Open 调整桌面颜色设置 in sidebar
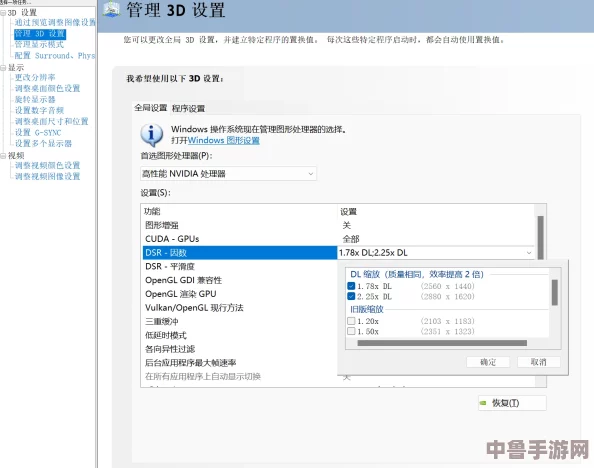The height and width of the screenshot is (468, 594). tap(47, 88)
